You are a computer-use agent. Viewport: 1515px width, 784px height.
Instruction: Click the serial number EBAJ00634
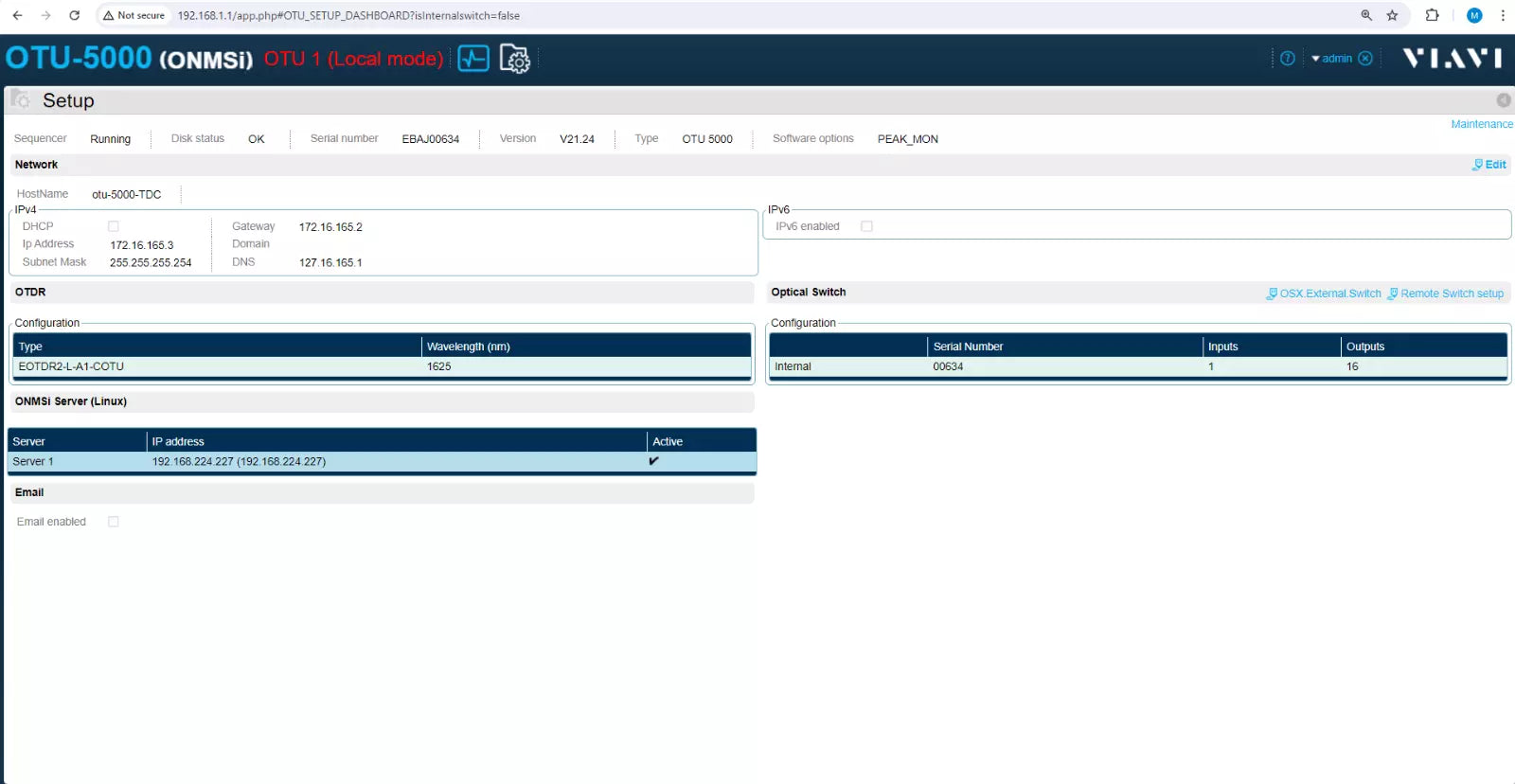(431, 139)
